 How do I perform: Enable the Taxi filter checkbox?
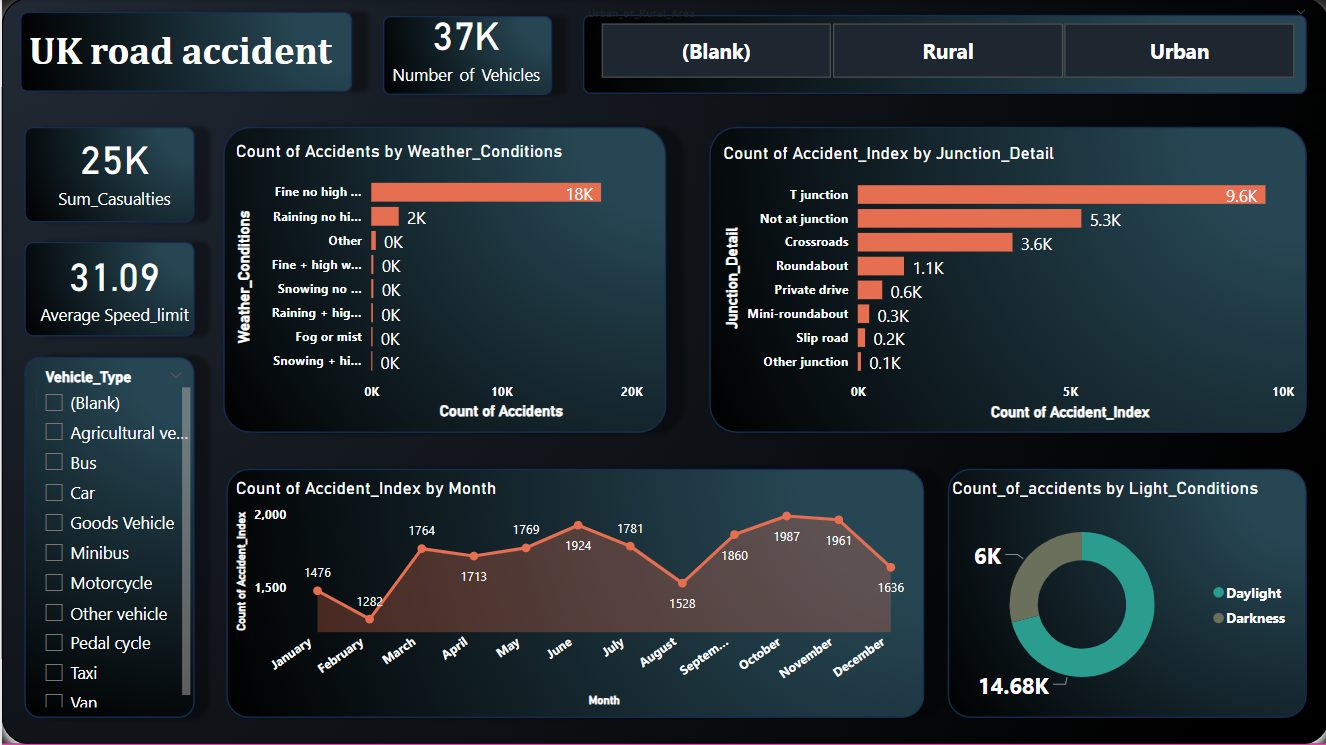[53, 672]
